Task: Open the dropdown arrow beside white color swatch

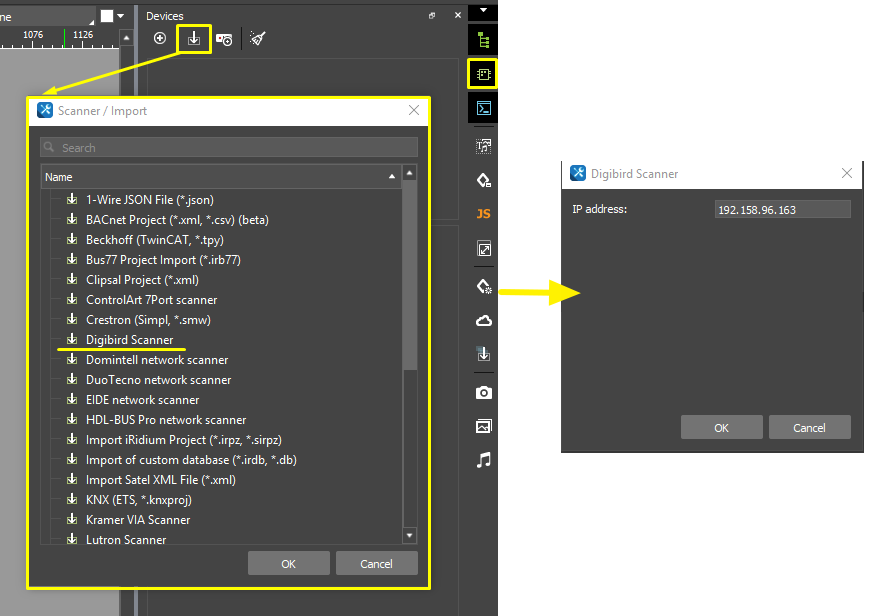Action: coord(121,16)
